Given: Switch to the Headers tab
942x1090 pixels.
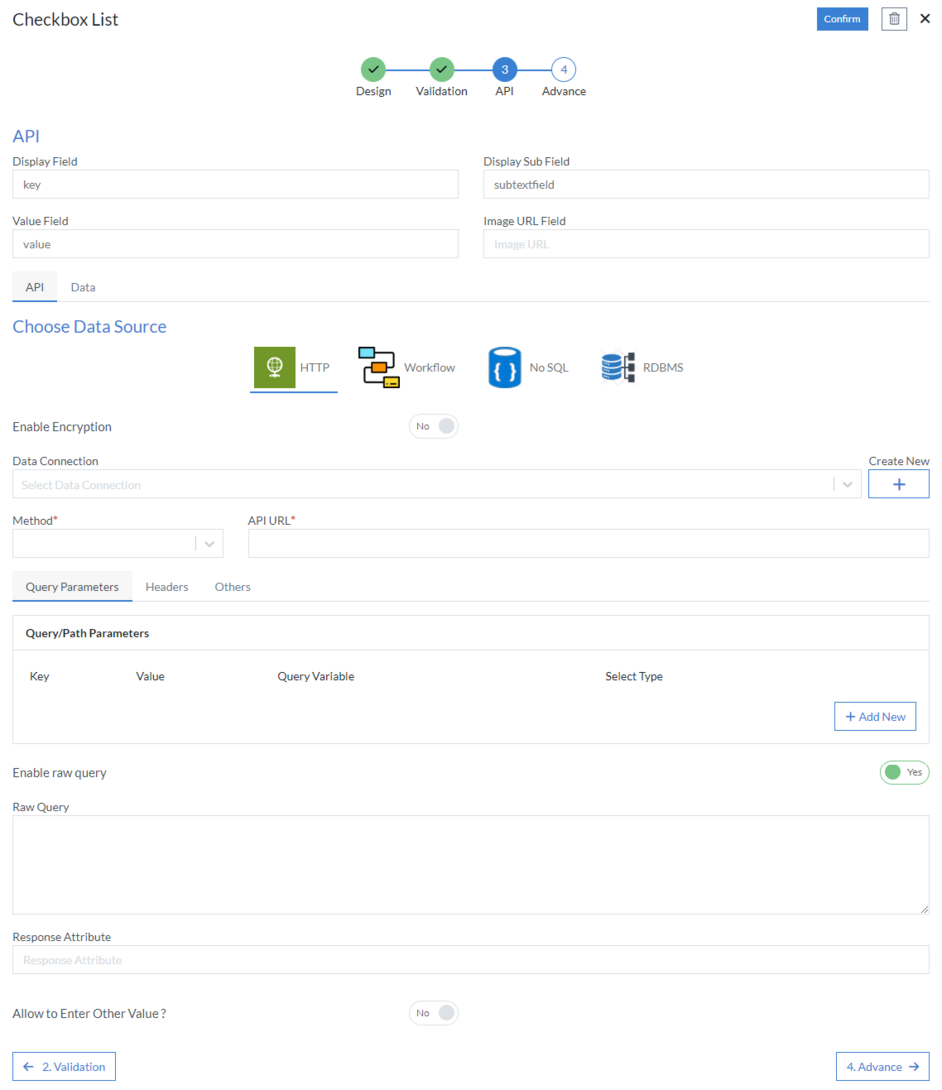Looking at the screenshot, I should click(x=166, y=586).
